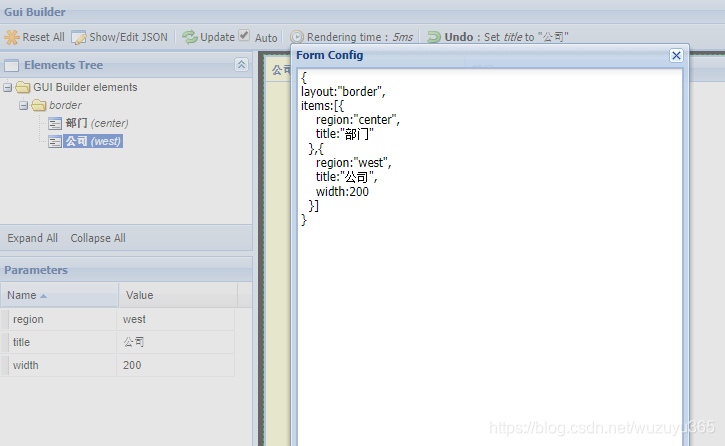Collapse the Elements Tree panel via chevron
The height and width of the screenshot is (446, 725).
(x=241, y=65)
